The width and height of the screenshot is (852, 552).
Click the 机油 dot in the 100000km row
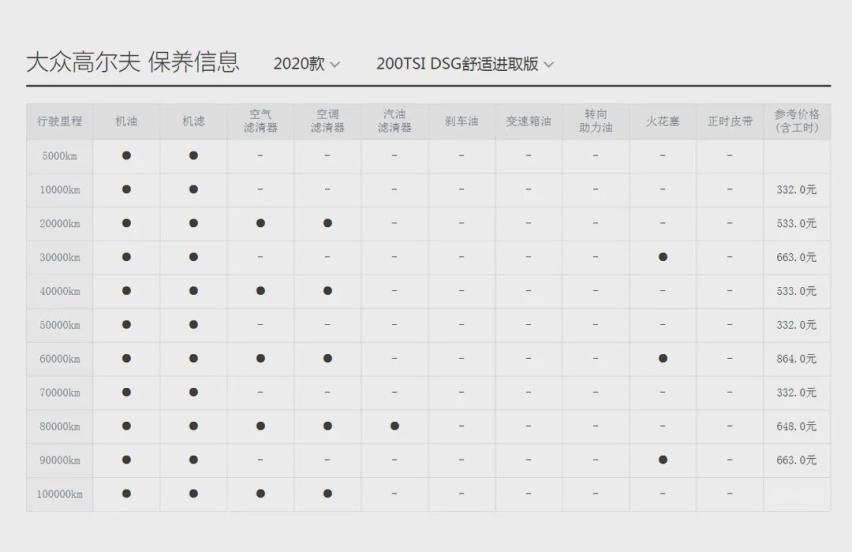(127, 494)
